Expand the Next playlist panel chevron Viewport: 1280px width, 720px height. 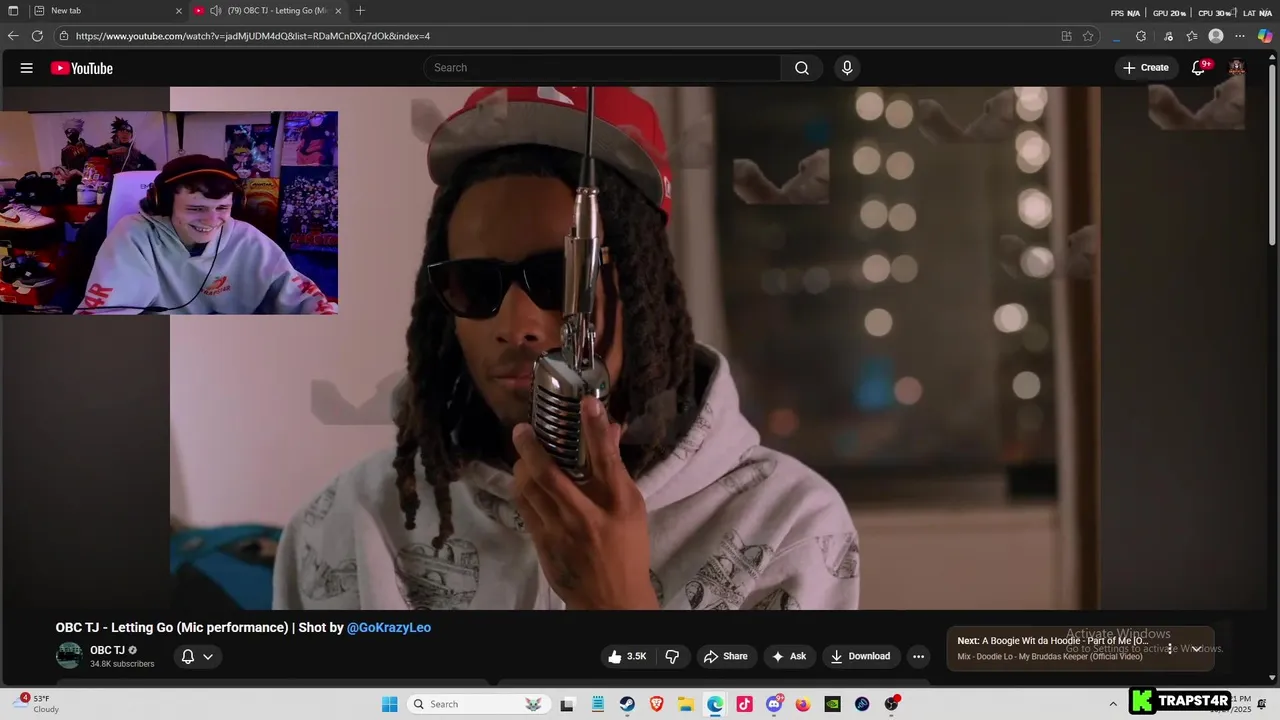point(1196,649)
